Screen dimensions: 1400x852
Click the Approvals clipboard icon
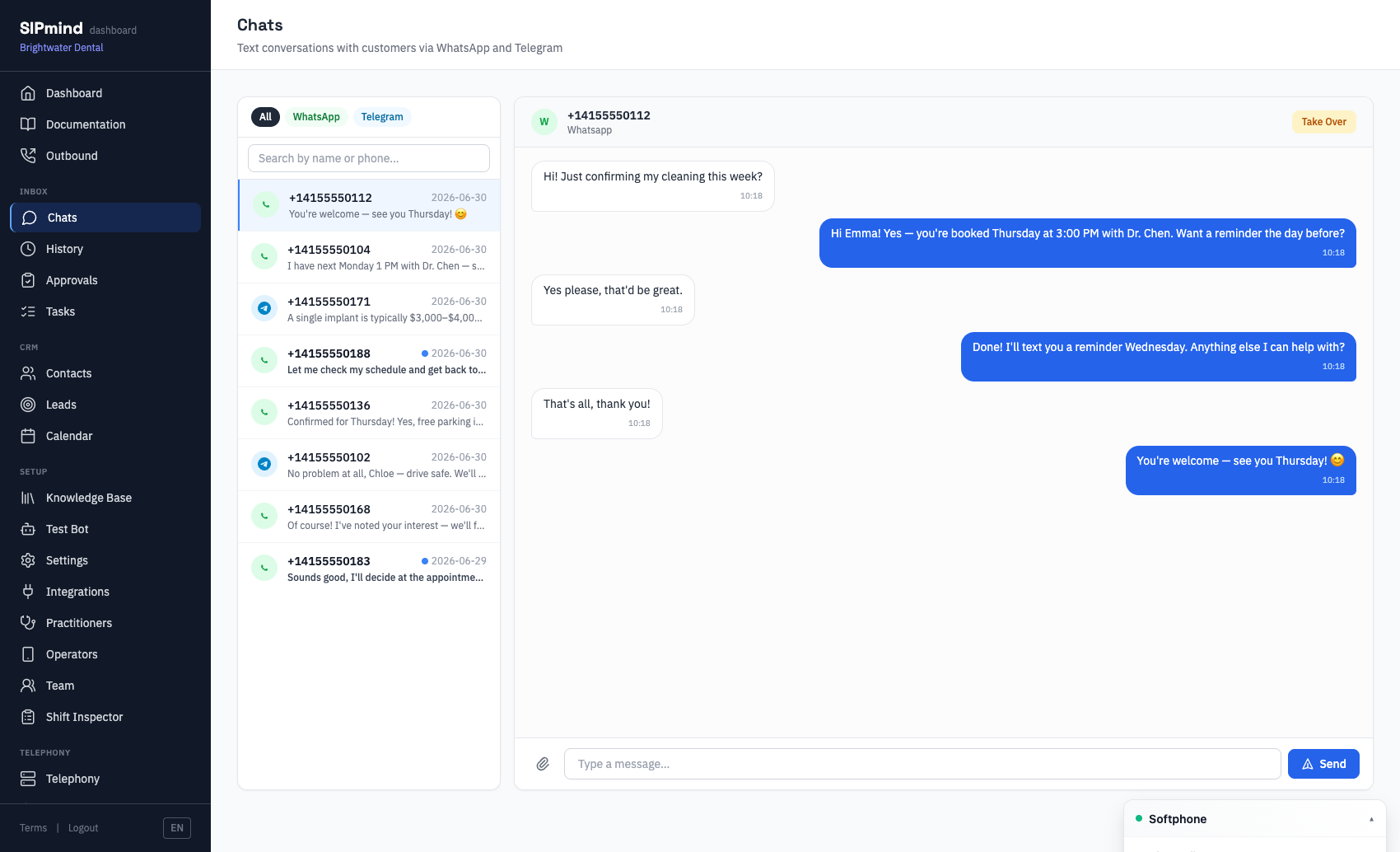tap(28, 280)
